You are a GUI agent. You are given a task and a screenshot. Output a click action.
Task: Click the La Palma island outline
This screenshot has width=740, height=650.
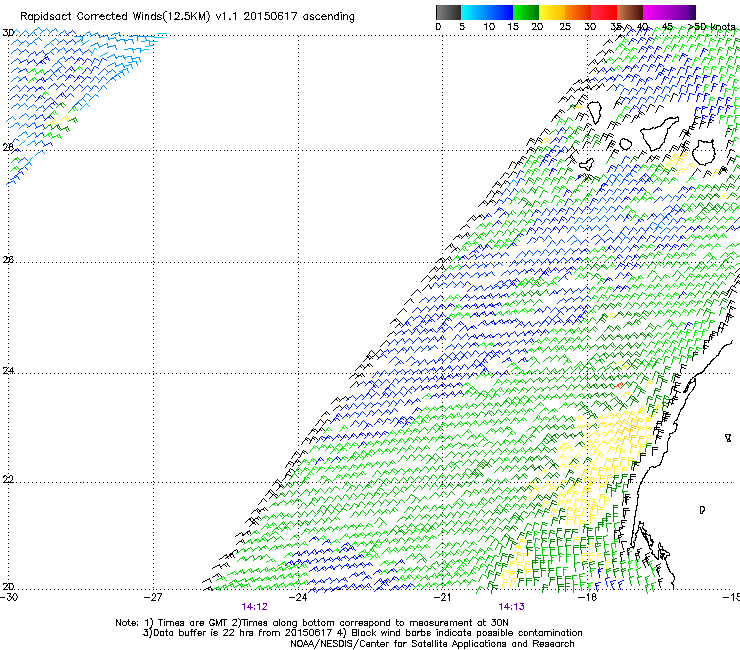click(x=594, y=113)
